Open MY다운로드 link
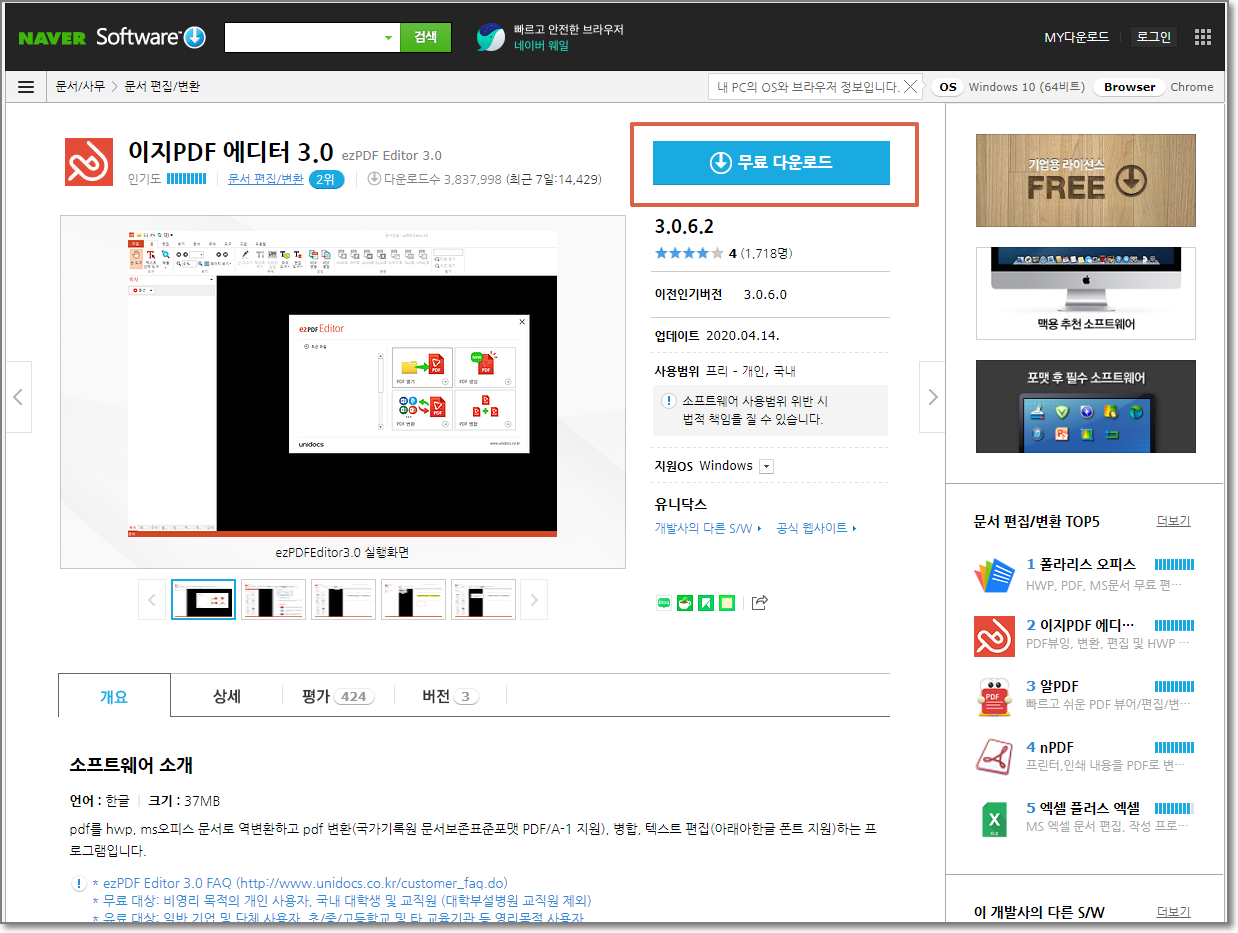Screen dimensions: 1238x933 (x=1077, y=37)
